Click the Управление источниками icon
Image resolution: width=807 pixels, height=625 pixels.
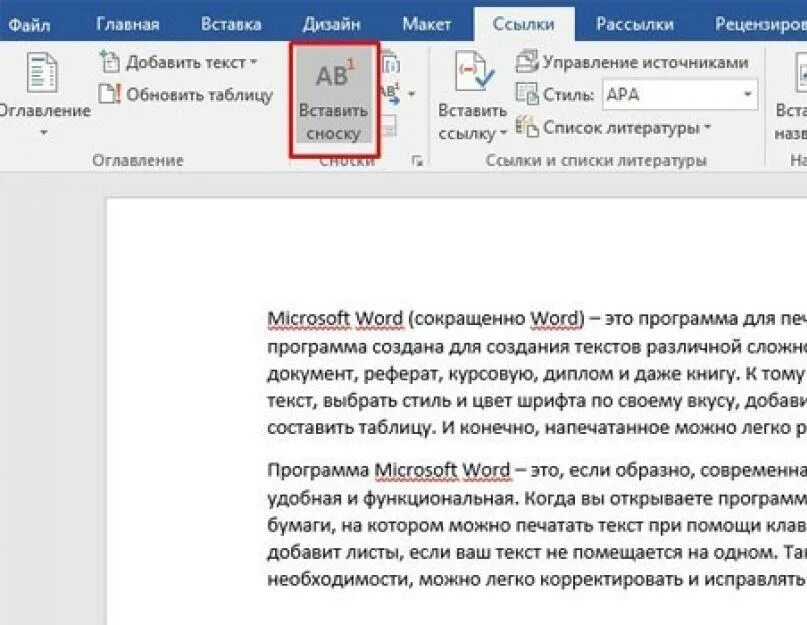pyautogui.click(x=527, y=62)
